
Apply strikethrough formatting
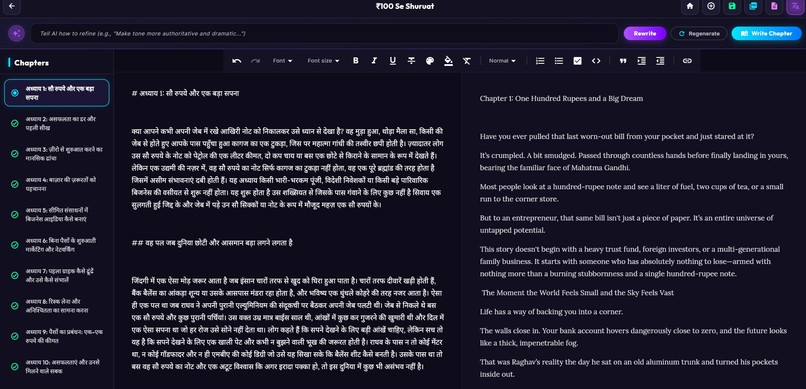point(411,61)
